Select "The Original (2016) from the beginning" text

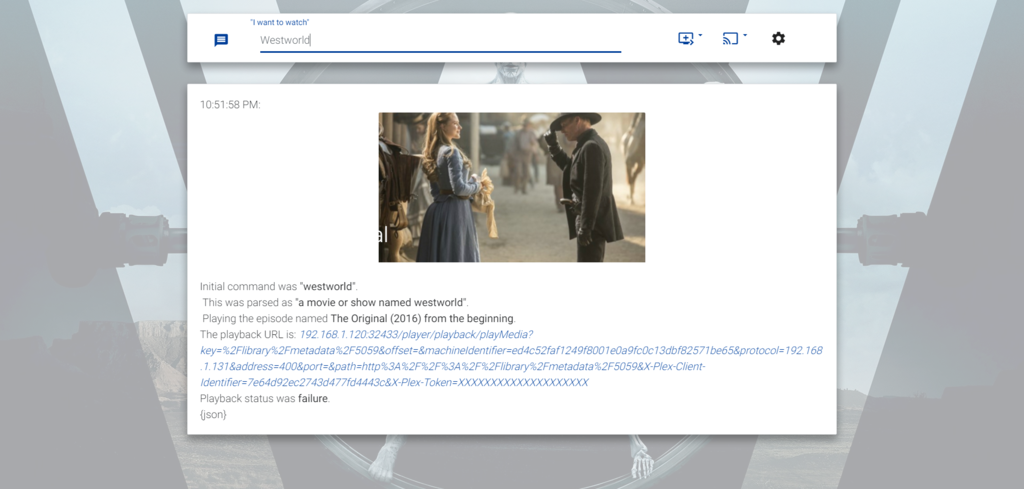click(x=422, y=319)
